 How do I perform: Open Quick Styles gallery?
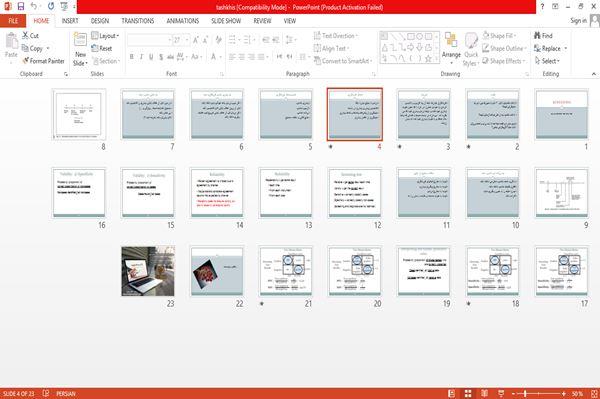click(x=471, y=50)
